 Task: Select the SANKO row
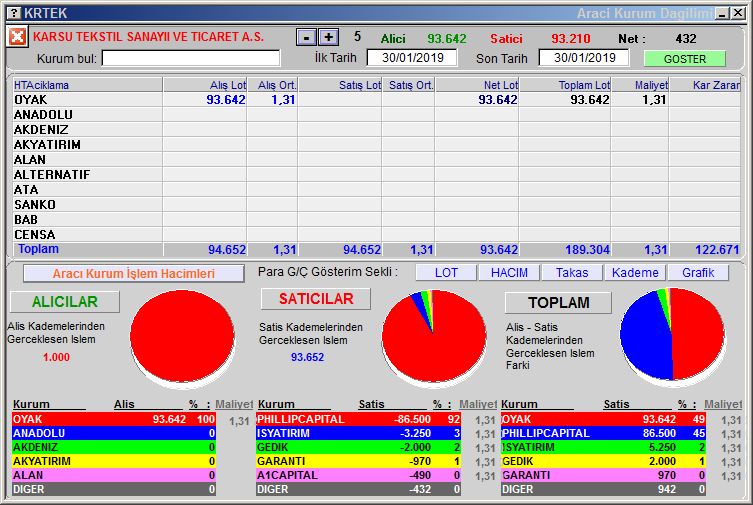coord(376,204)
